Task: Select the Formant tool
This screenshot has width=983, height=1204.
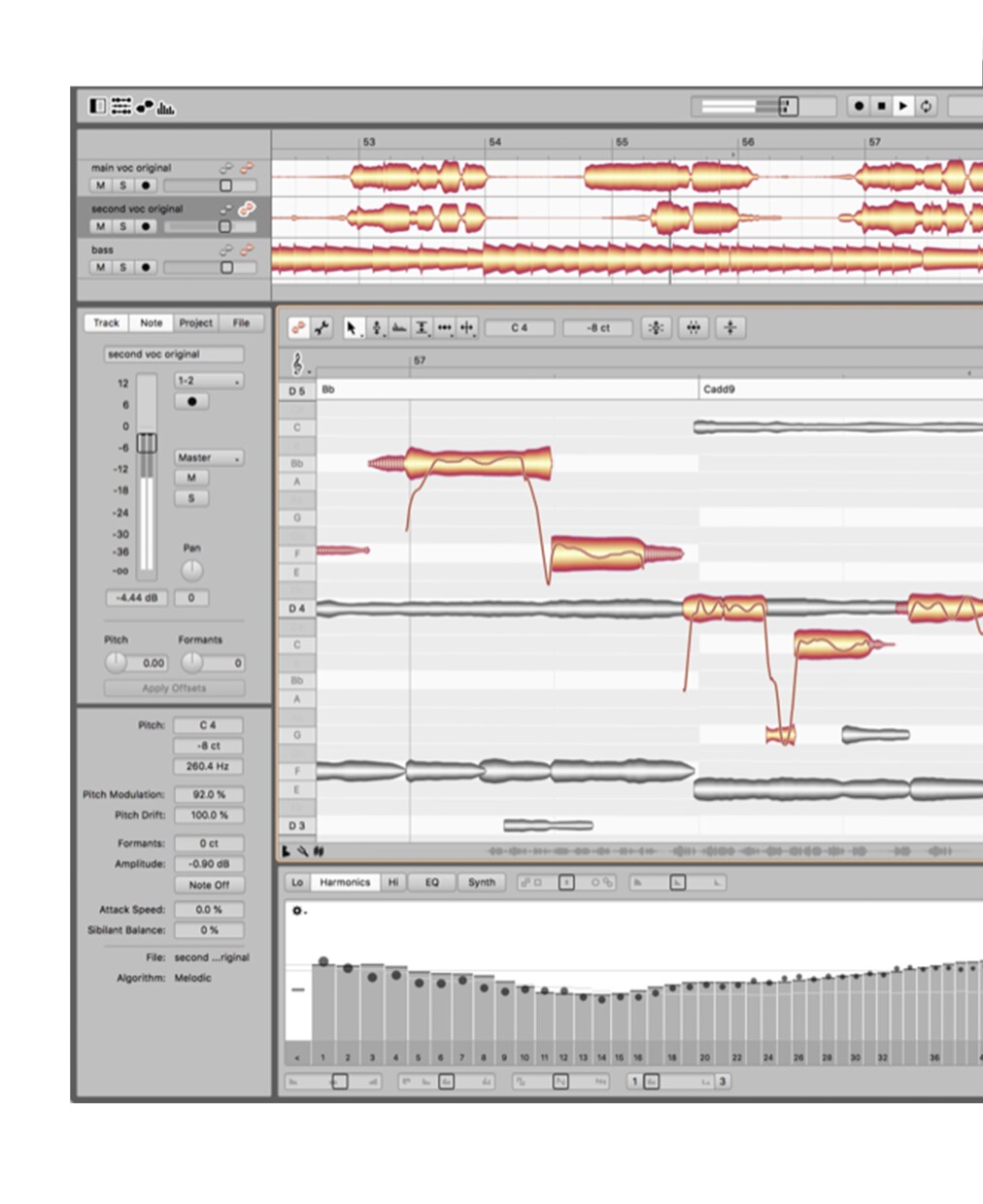Action: coord(398,328)
